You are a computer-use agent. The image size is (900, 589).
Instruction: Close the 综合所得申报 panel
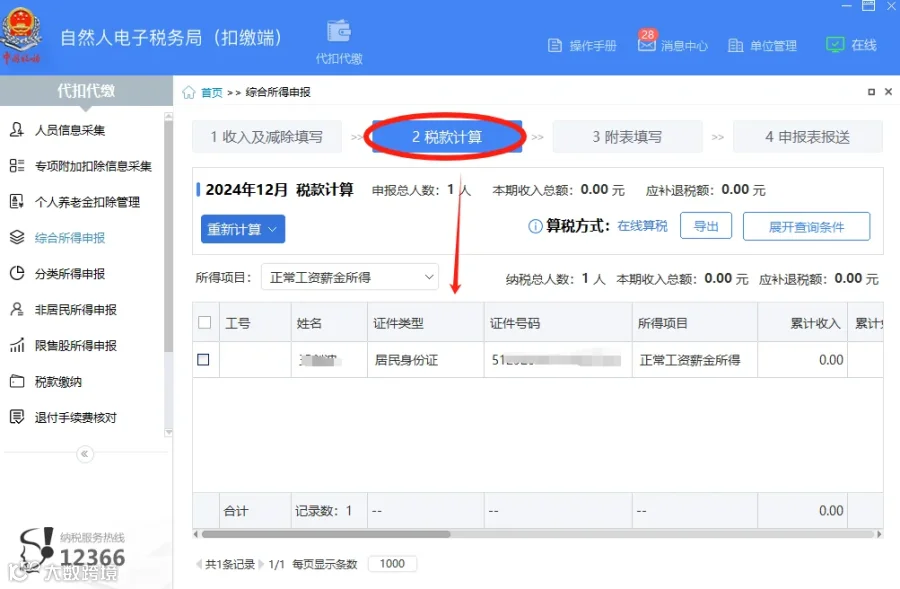click(x=889, y=92)
